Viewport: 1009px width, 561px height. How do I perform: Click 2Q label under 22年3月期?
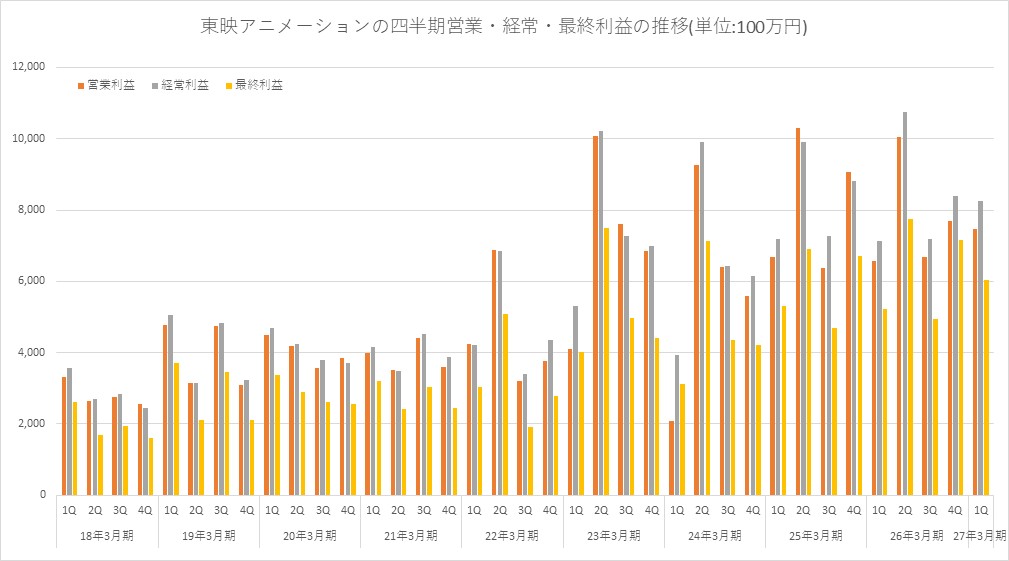(x=499, y=510)
